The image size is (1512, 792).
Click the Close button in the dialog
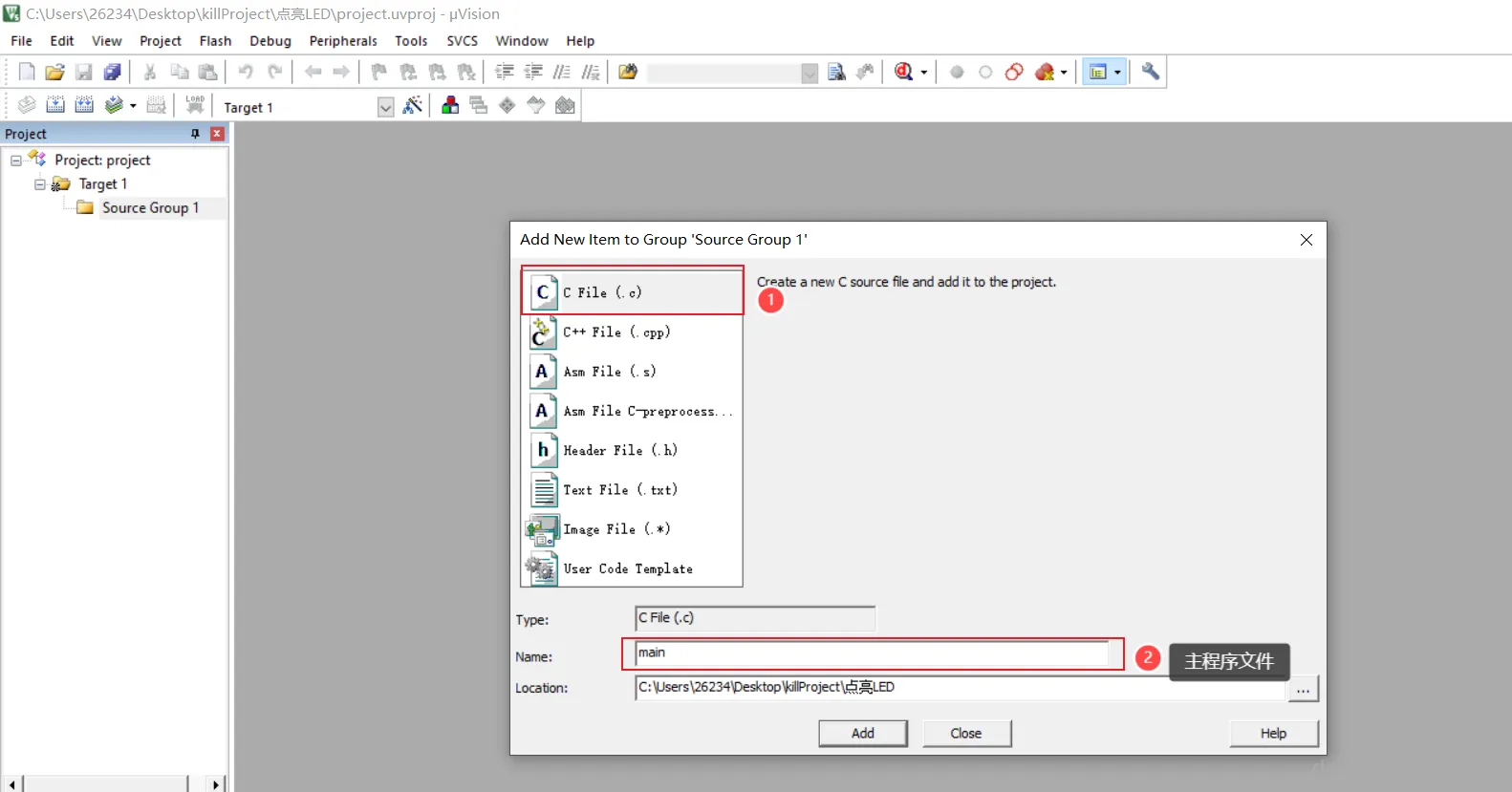pos(966,734)
